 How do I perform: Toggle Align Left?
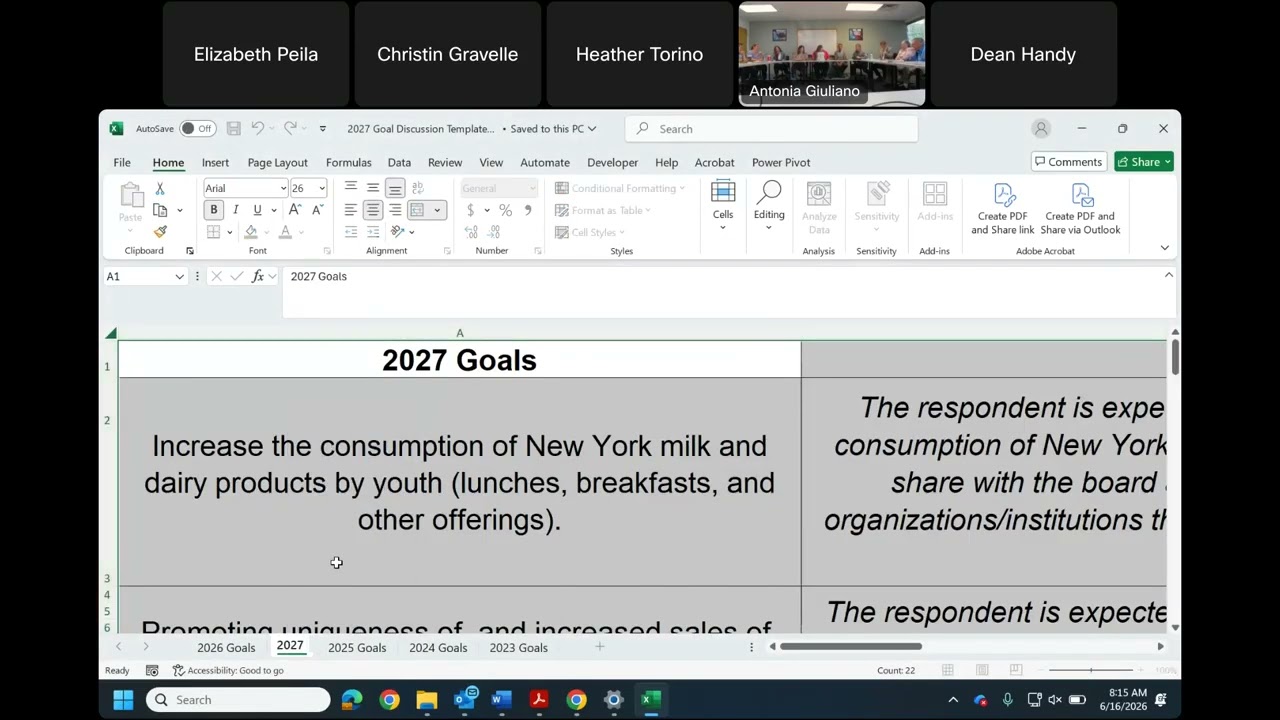coord(351,210)
